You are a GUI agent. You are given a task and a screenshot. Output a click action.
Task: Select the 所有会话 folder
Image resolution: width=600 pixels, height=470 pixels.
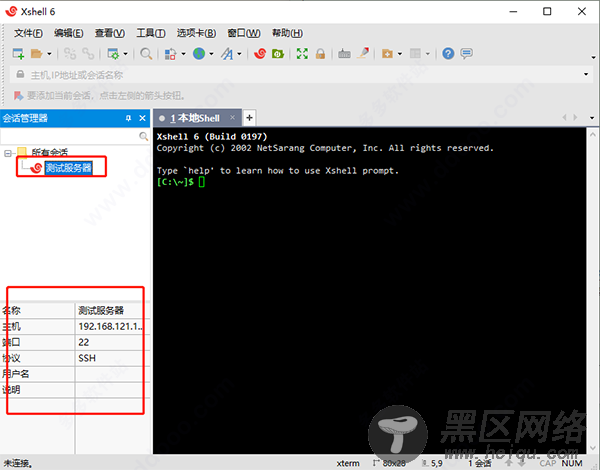pyautogui.click(x=50, y=152)
